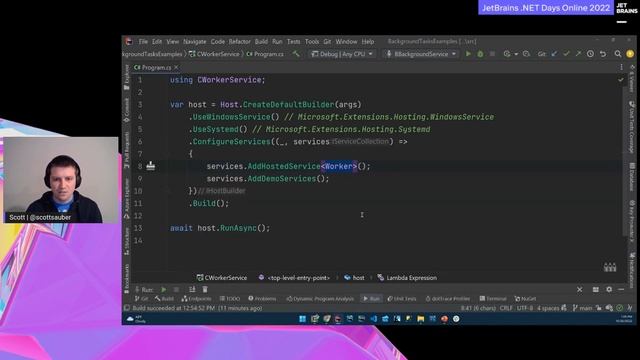Open the Navigate menu
The height and width of the screenshot is (360, 640).
click(x=195, y=42)
